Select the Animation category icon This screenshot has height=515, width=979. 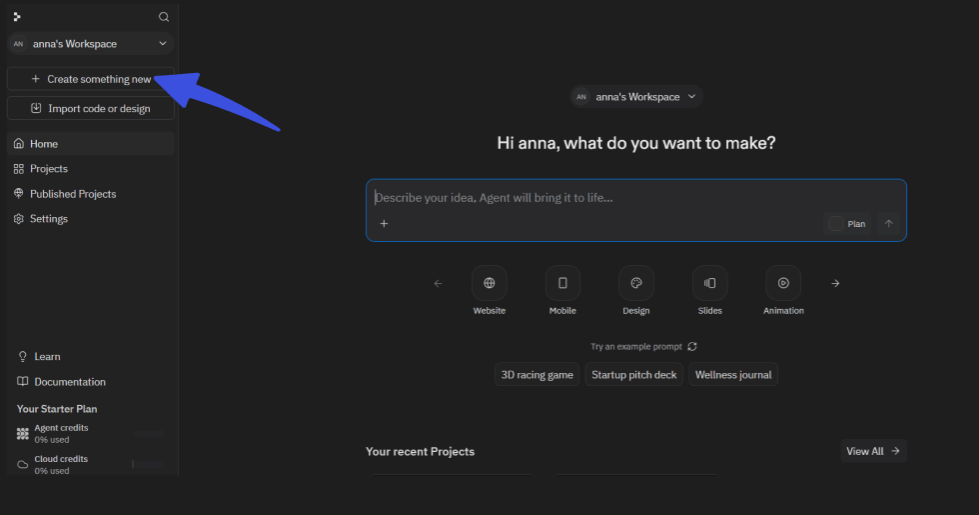pyautogui.click(x=784, y=283)
